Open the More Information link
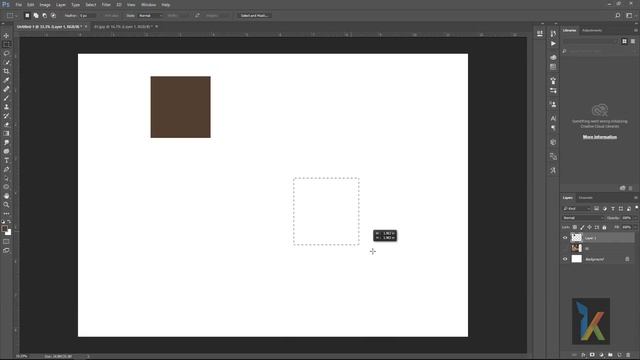The height and width of the screenshot is (360, 640). 600,137
